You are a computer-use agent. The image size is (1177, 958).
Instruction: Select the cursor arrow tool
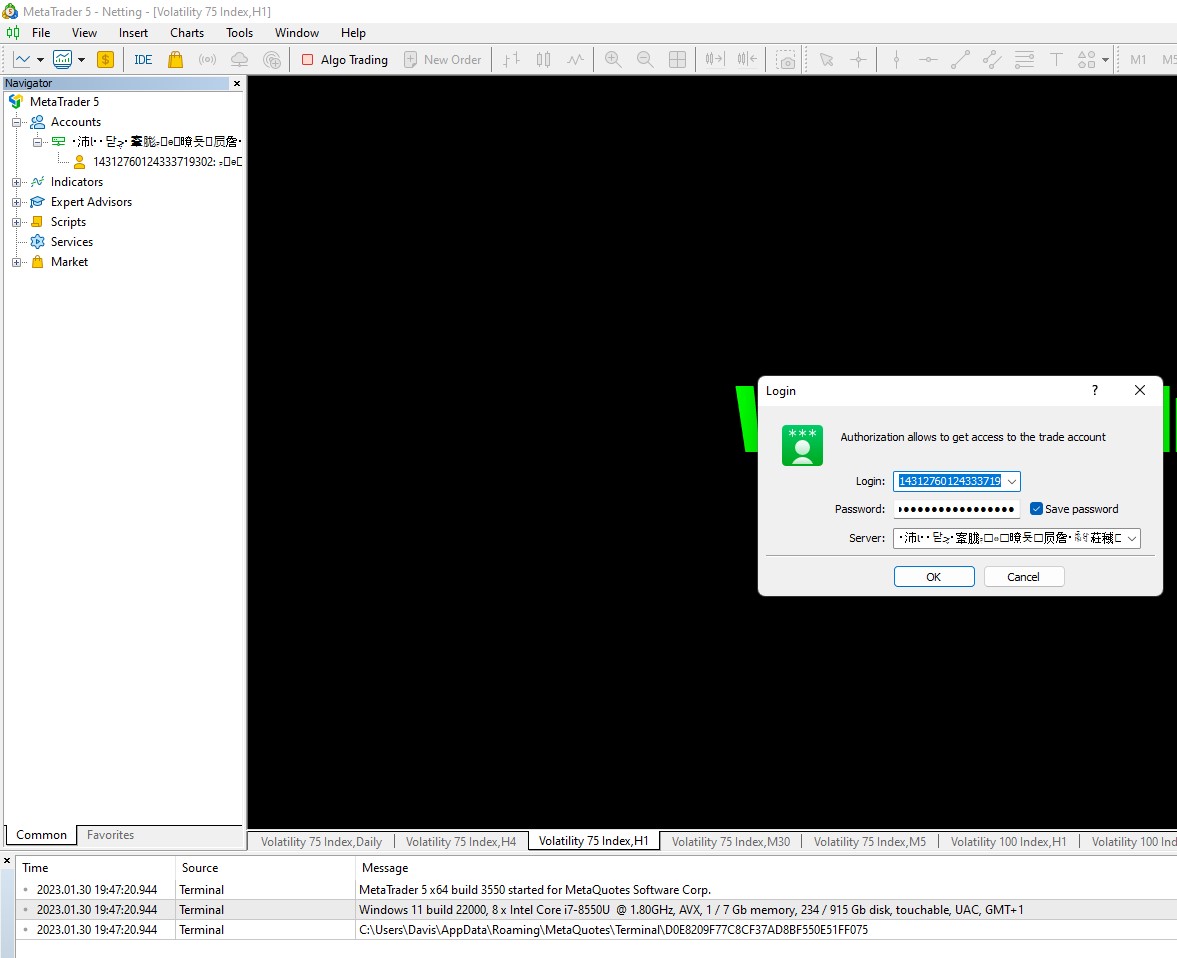[x=826, y=59]
